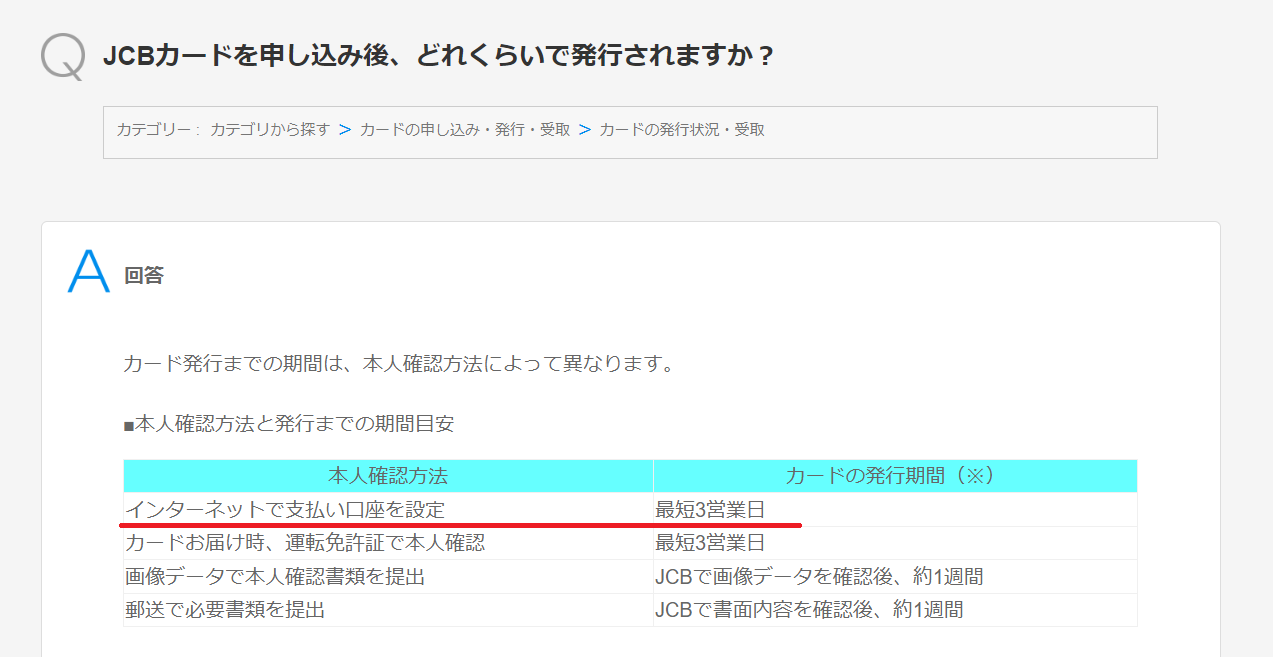Click the Q question icon
1273x657 pixels.
coord(63,57)
